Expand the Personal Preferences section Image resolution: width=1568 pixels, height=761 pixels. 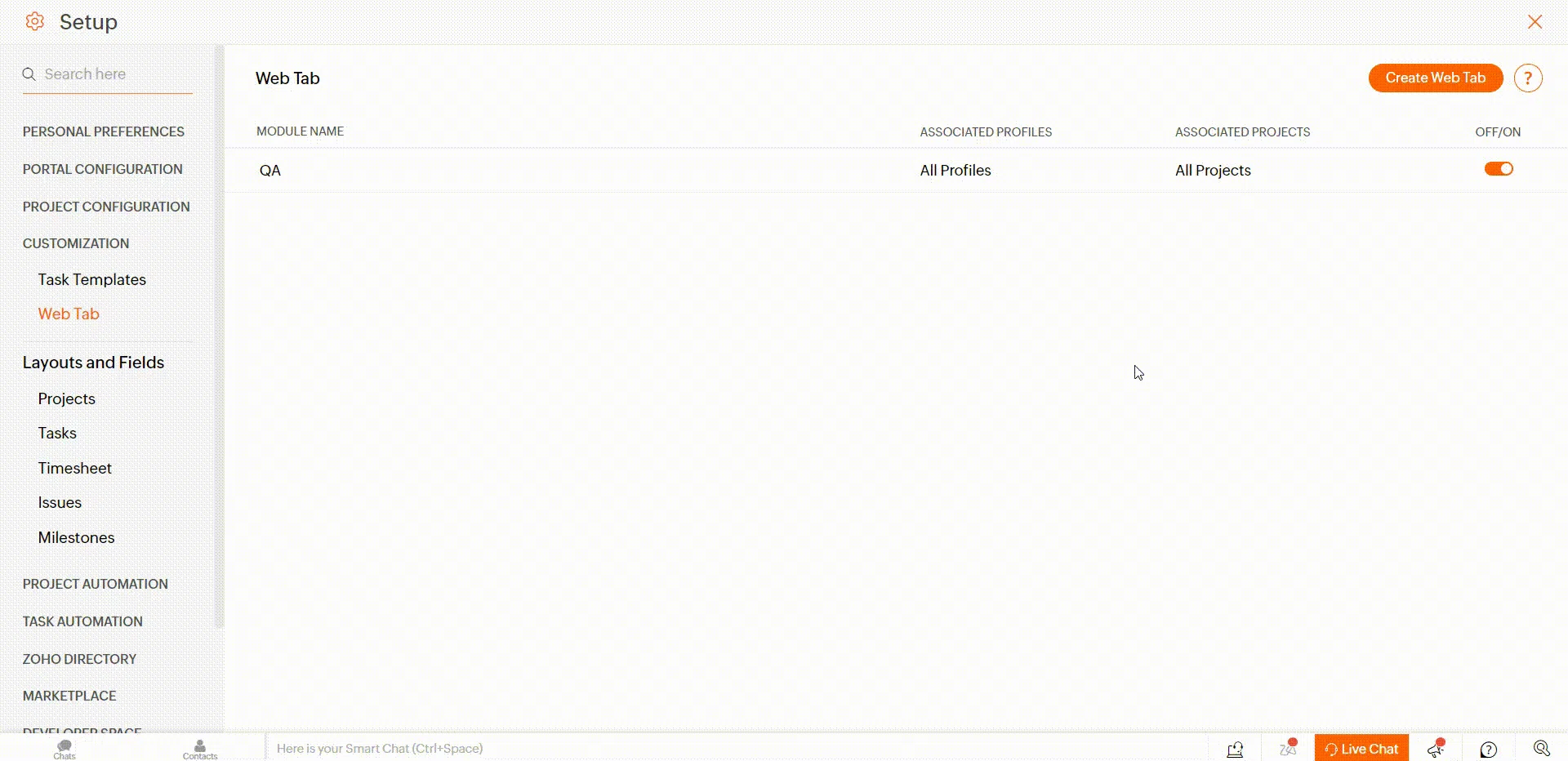point(104,131)
